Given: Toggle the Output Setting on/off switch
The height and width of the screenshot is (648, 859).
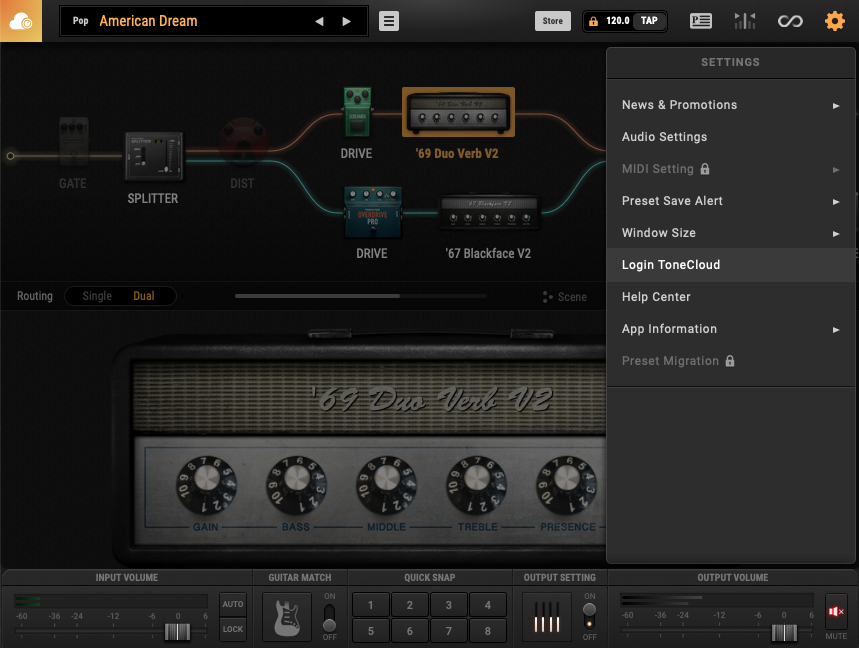Looking at the screenshot, I should (589, 617).
